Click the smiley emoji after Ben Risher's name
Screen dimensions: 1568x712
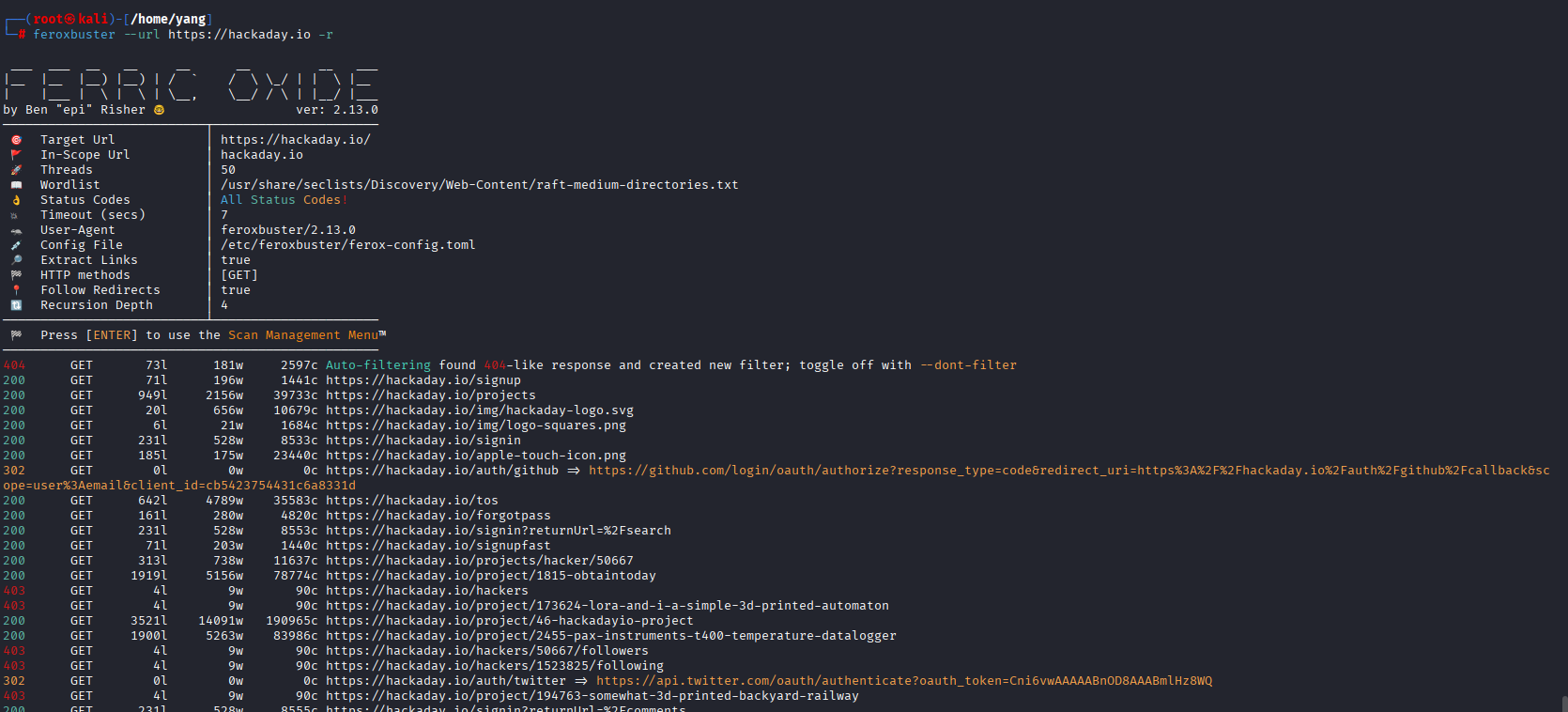[159, 110]
